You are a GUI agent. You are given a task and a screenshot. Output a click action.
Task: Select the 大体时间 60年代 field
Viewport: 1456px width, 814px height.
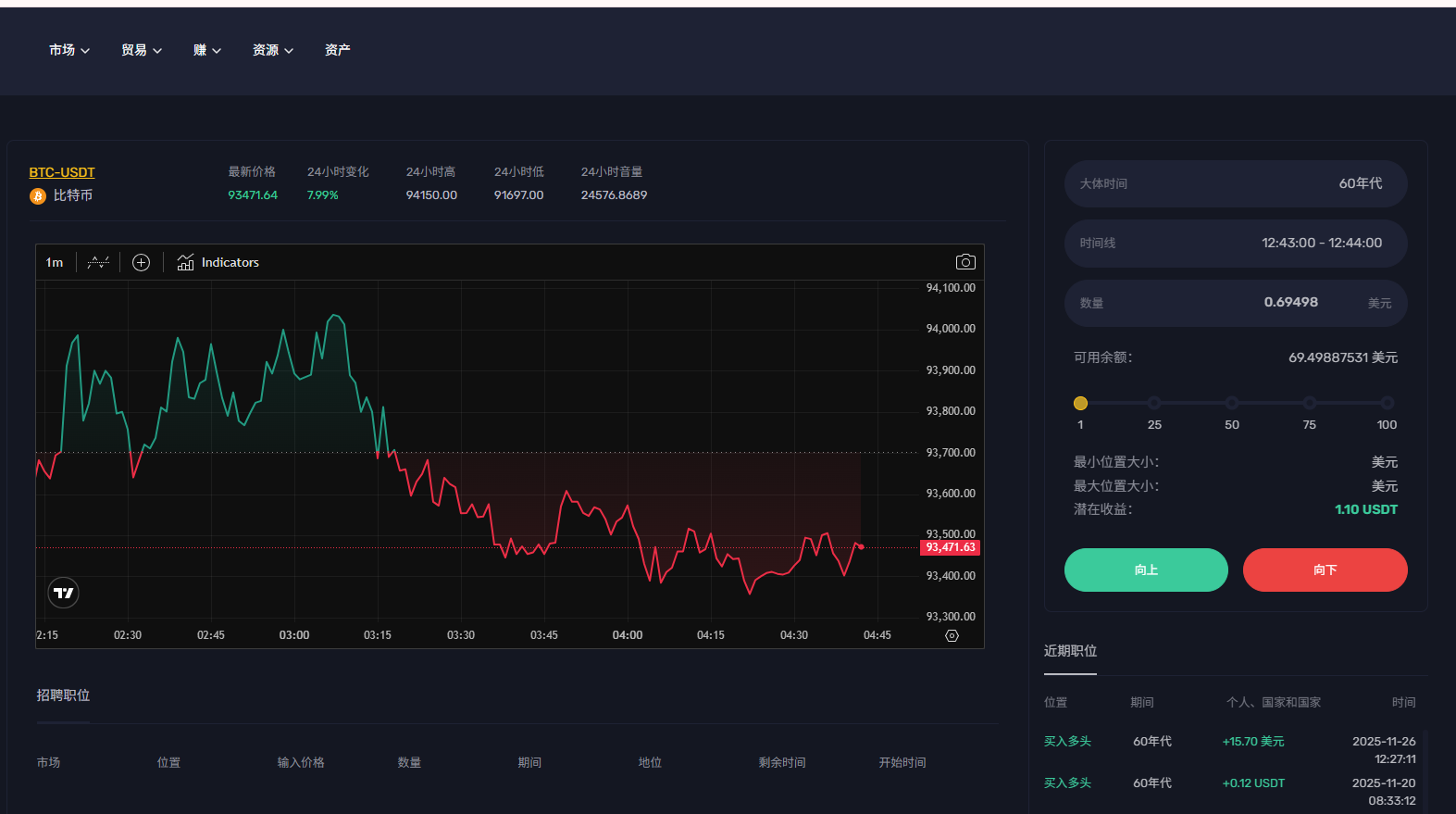click(x=1236, y=183)
